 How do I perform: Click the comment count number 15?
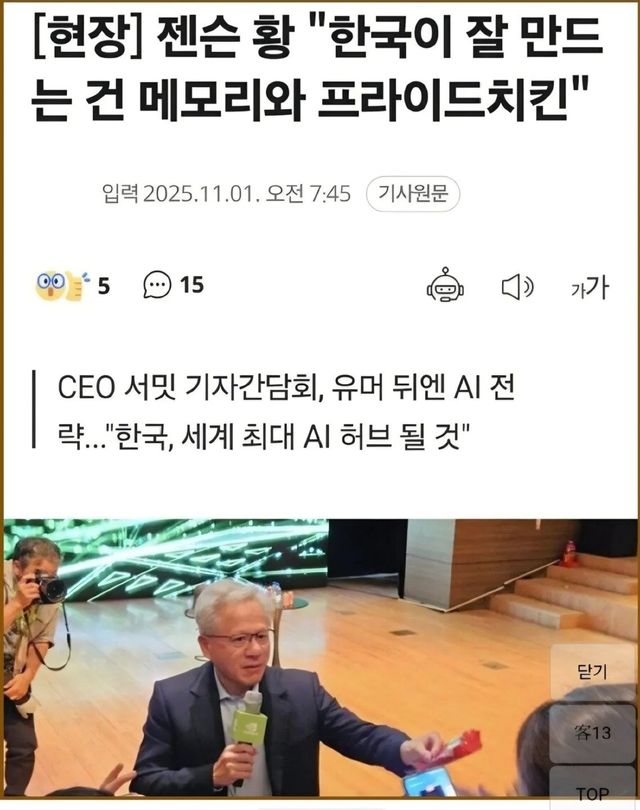click(192, 285)
